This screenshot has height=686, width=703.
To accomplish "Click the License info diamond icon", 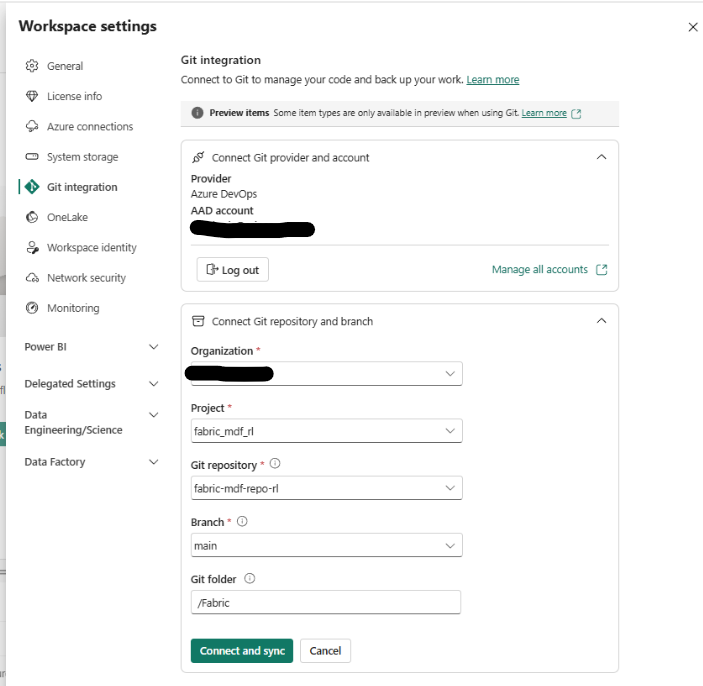I will (x=32, y=96).
